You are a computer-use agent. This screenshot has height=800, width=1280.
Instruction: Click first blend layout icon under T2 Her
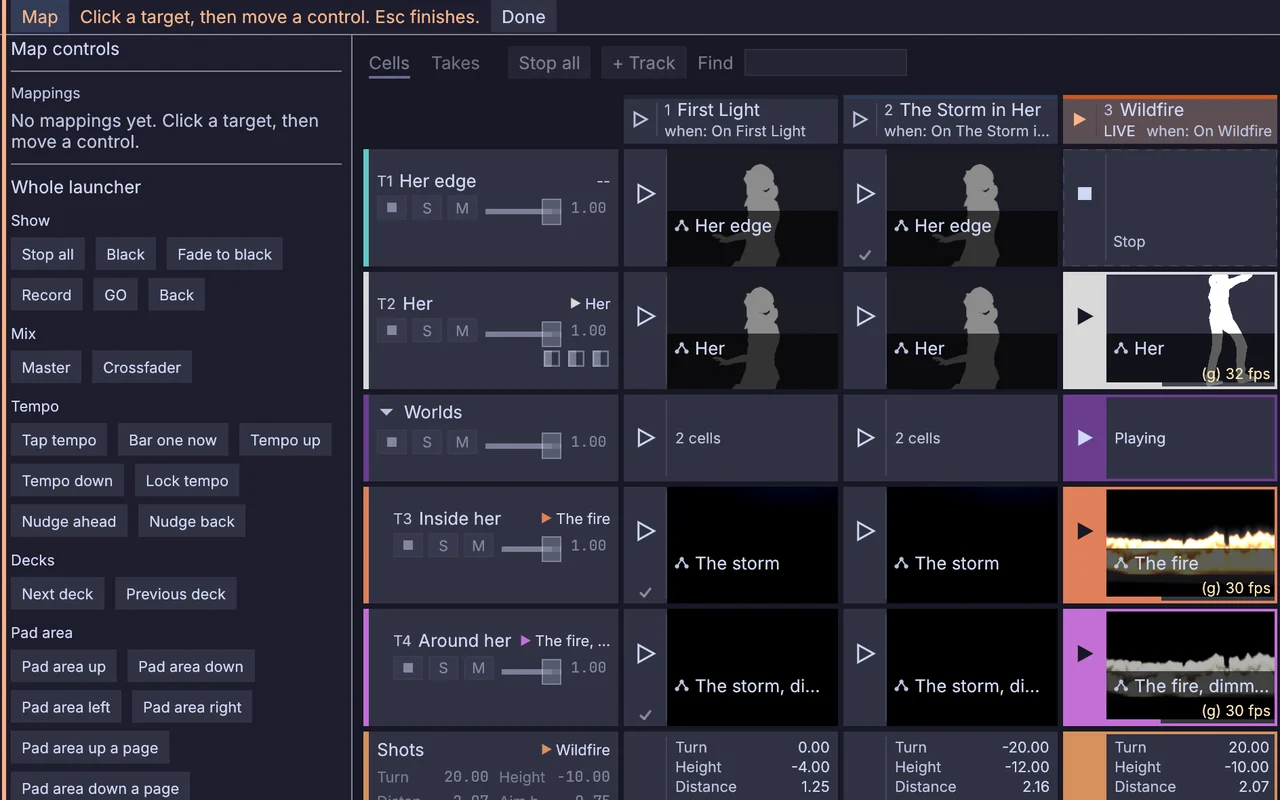coord(552,359)
